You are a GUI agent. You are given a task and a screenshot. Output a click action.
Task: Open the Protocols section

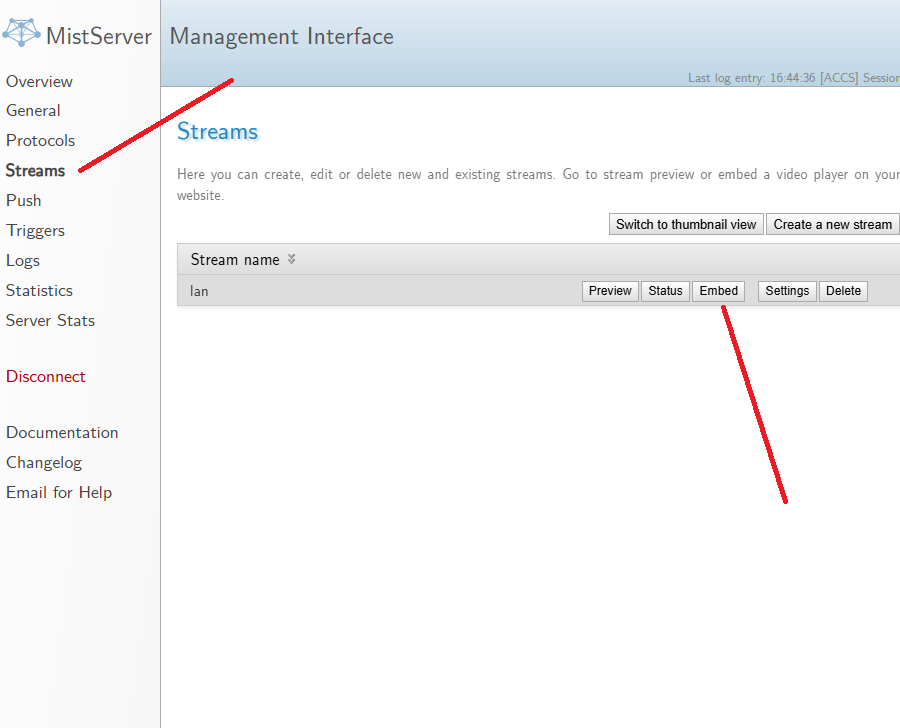click(x=40, y=140)
